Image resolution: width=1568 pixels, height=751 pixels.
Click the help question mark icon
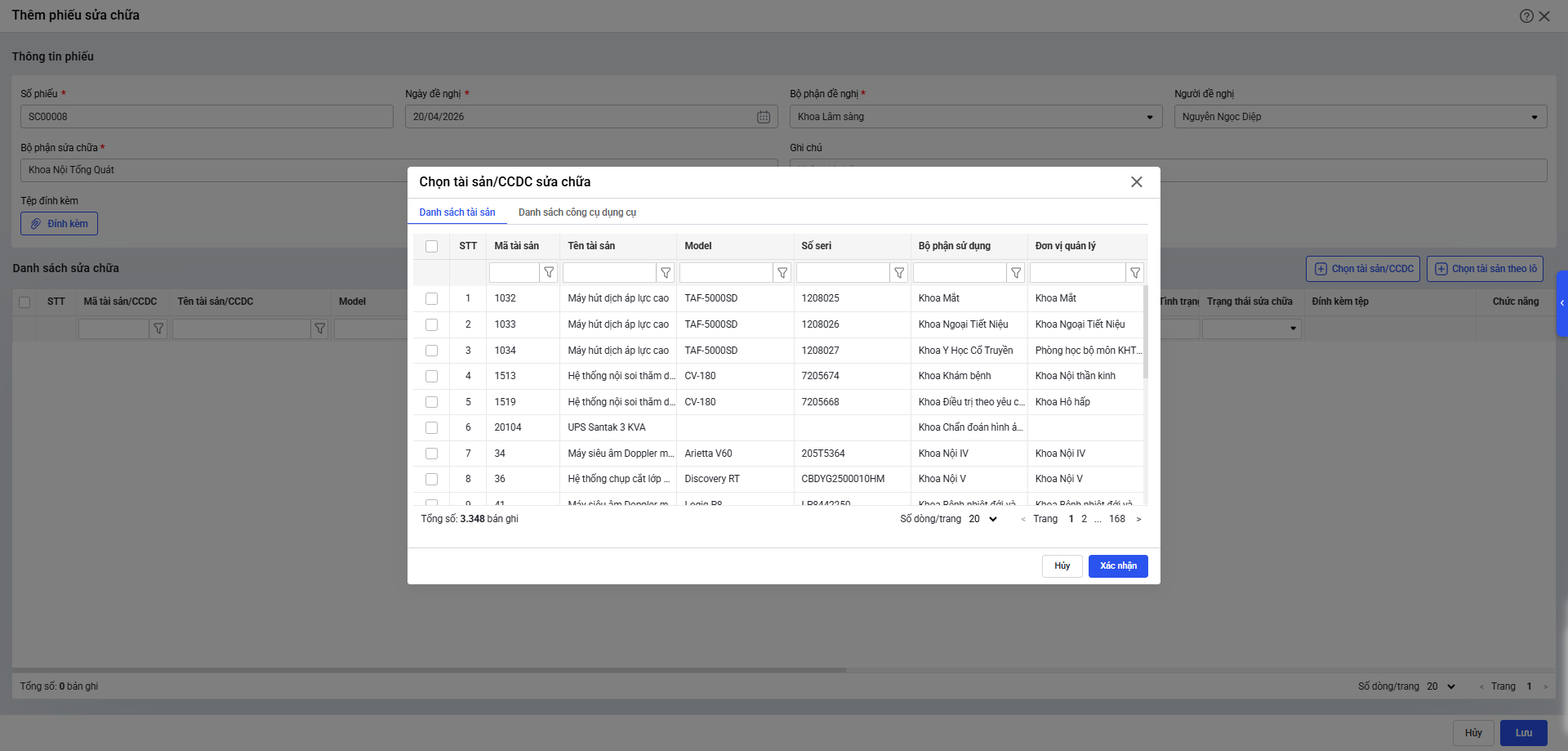point(1526,16)
